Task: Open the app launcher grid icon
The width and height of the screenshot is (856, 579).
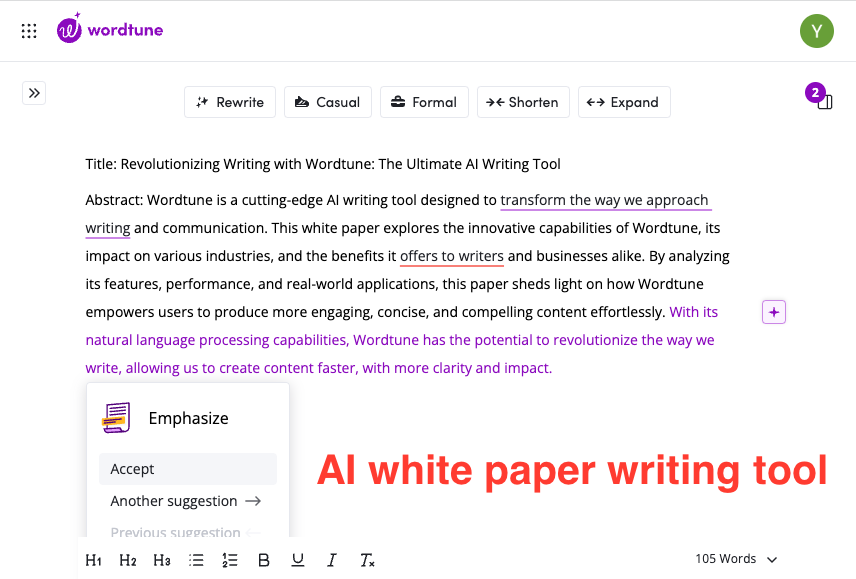Action: (x=29, y=30)
